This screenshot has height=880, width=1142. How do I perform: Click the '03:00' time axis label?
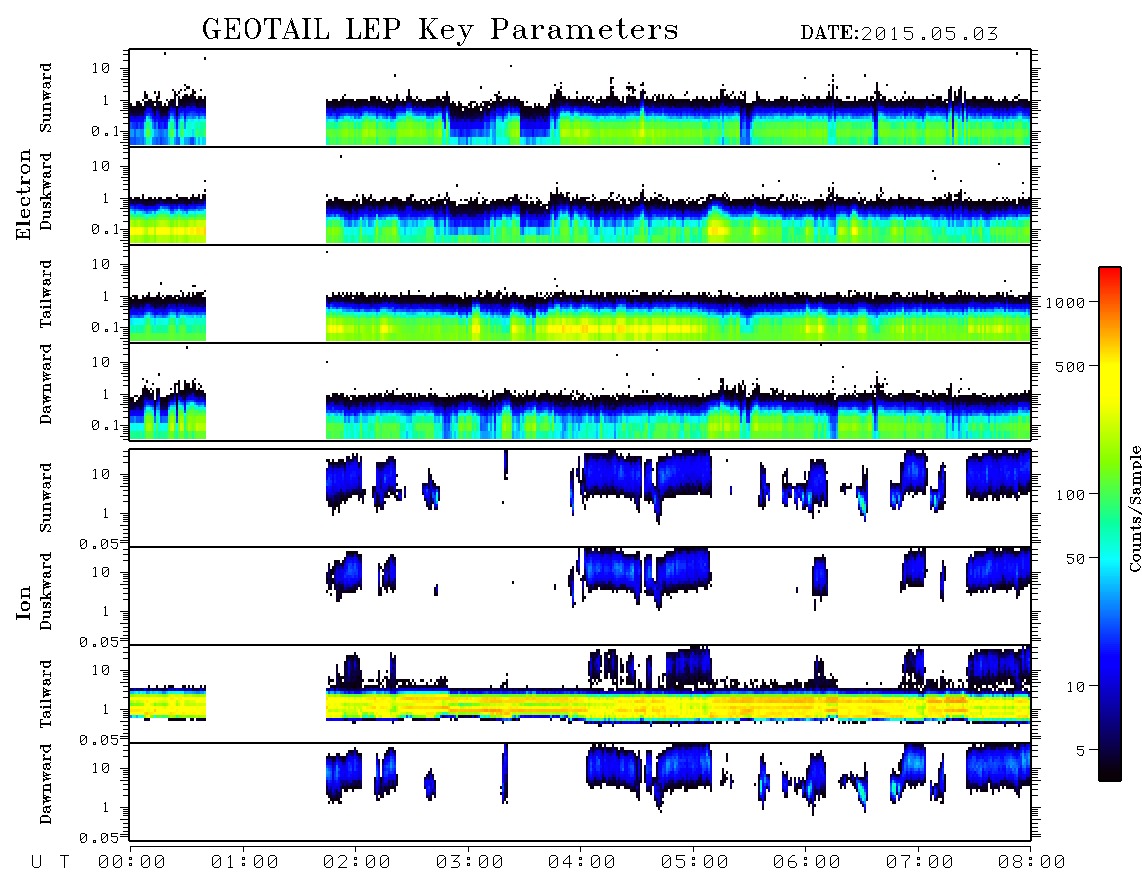[470, 862]
